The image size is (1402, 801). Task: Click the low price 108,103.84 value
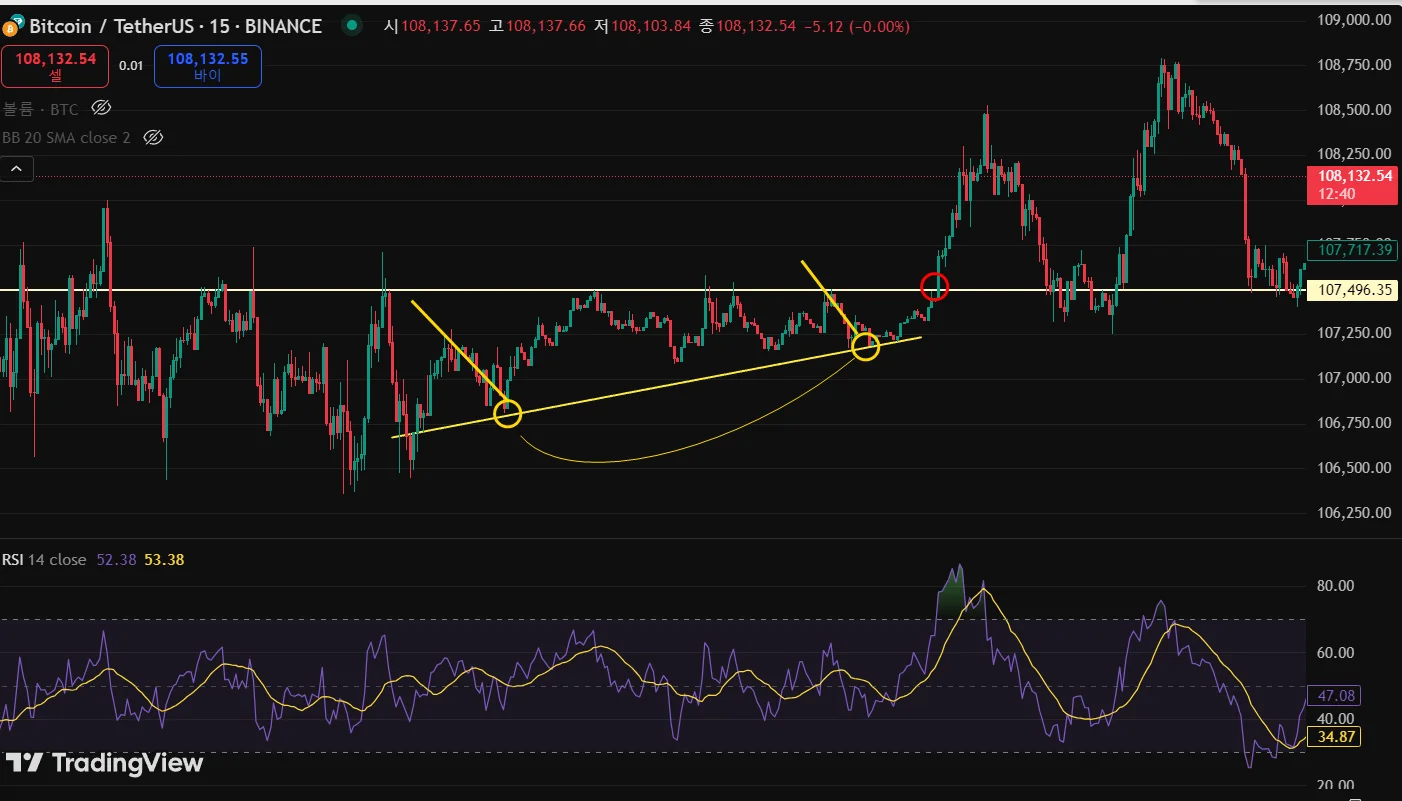(651, 26)
